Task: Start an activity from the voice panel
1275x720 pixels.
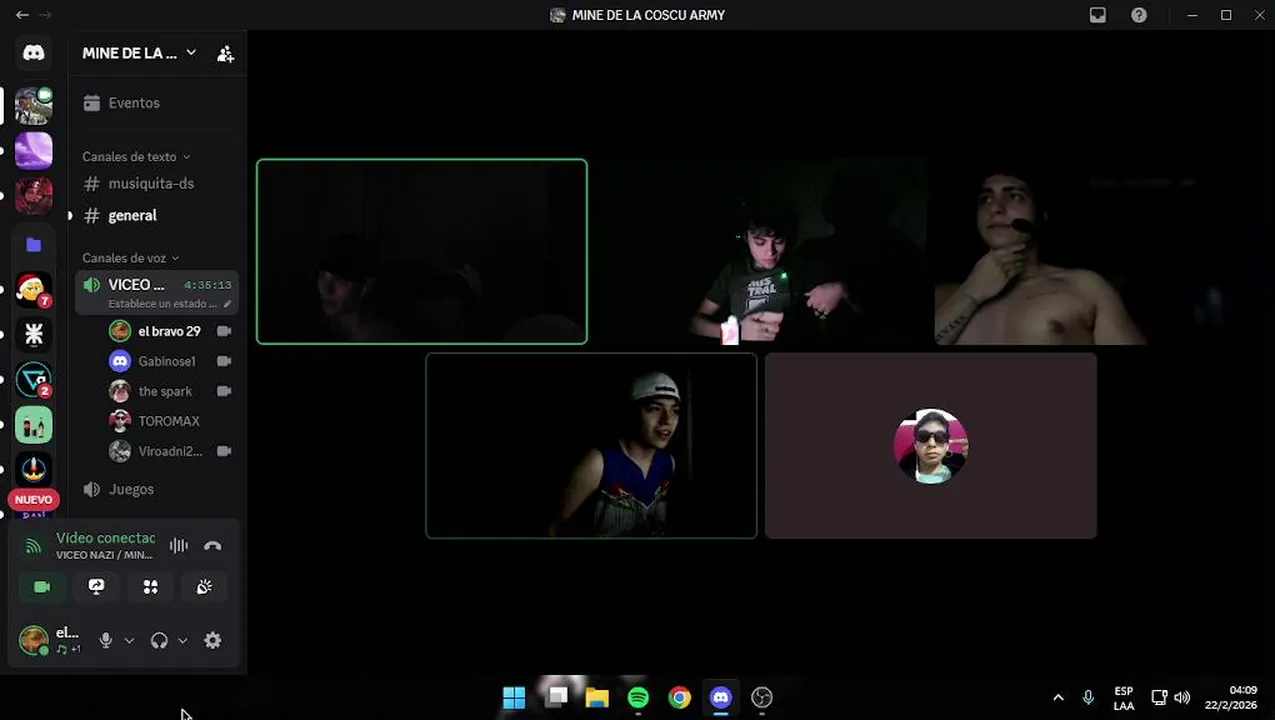Action: click(150, 587)
